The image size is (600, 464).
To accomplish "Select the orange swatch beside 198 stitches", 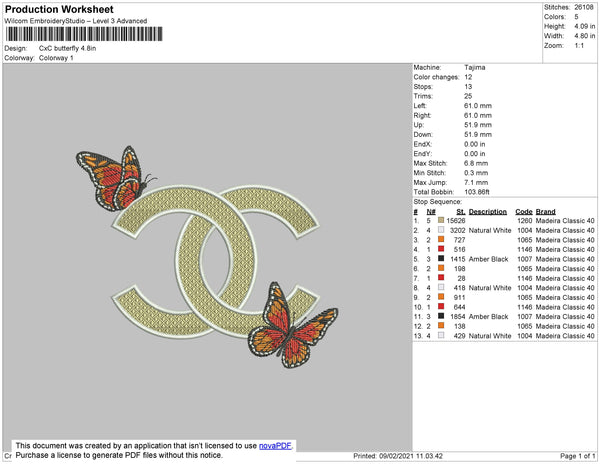I will pyautogui.click(x=441, y=268).
